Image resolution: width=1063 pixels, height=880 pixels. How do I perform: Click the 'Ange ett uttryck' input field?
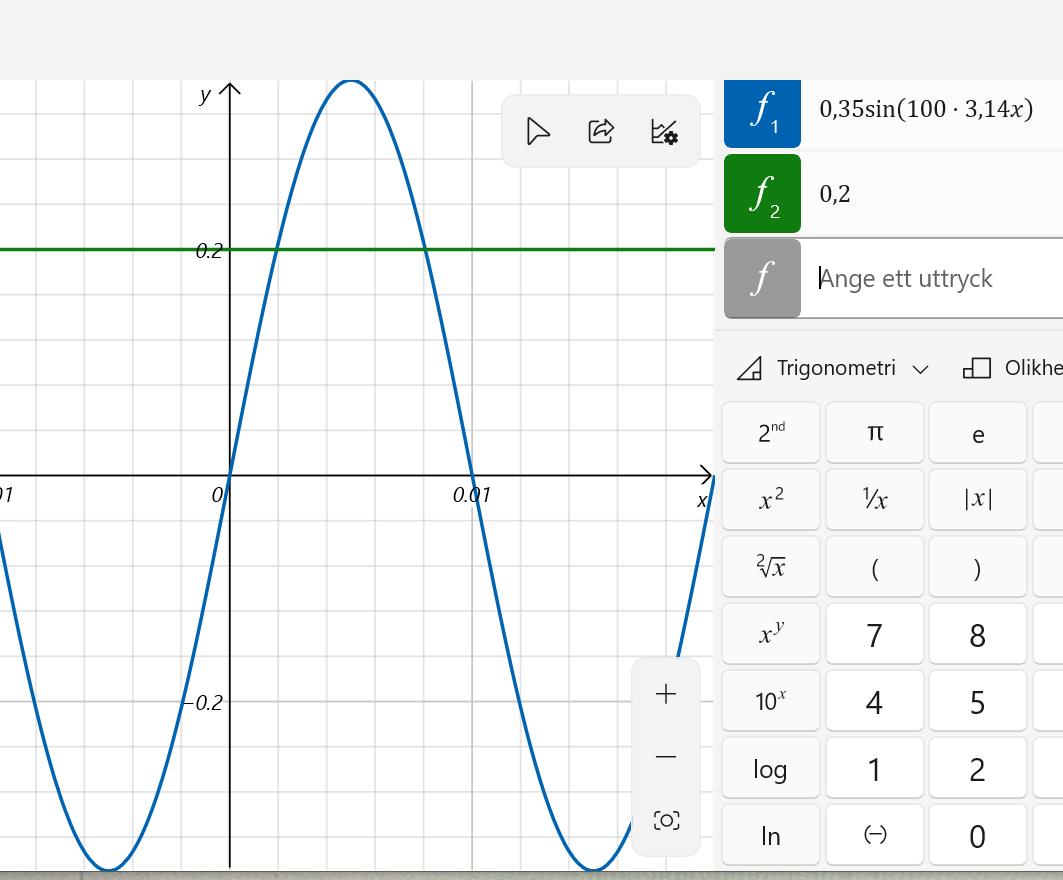tap(930, 278)
